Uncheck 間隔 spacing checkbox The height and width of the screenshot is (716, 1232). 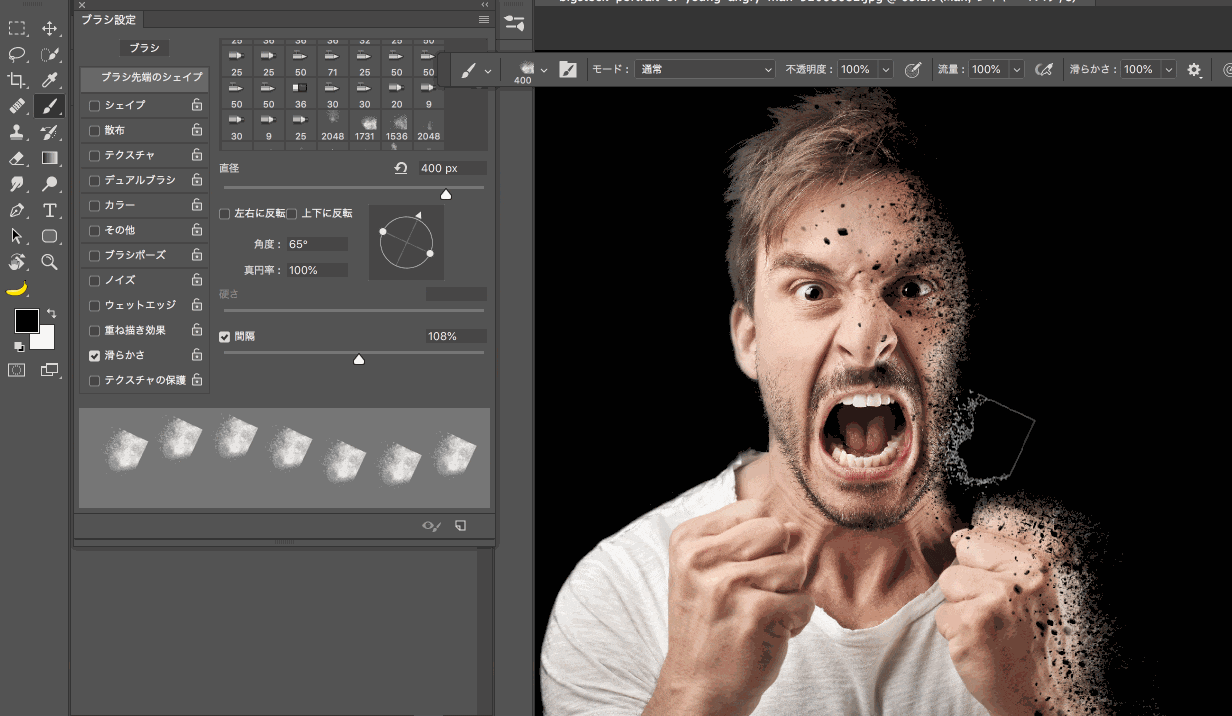[x=224, y=337]
